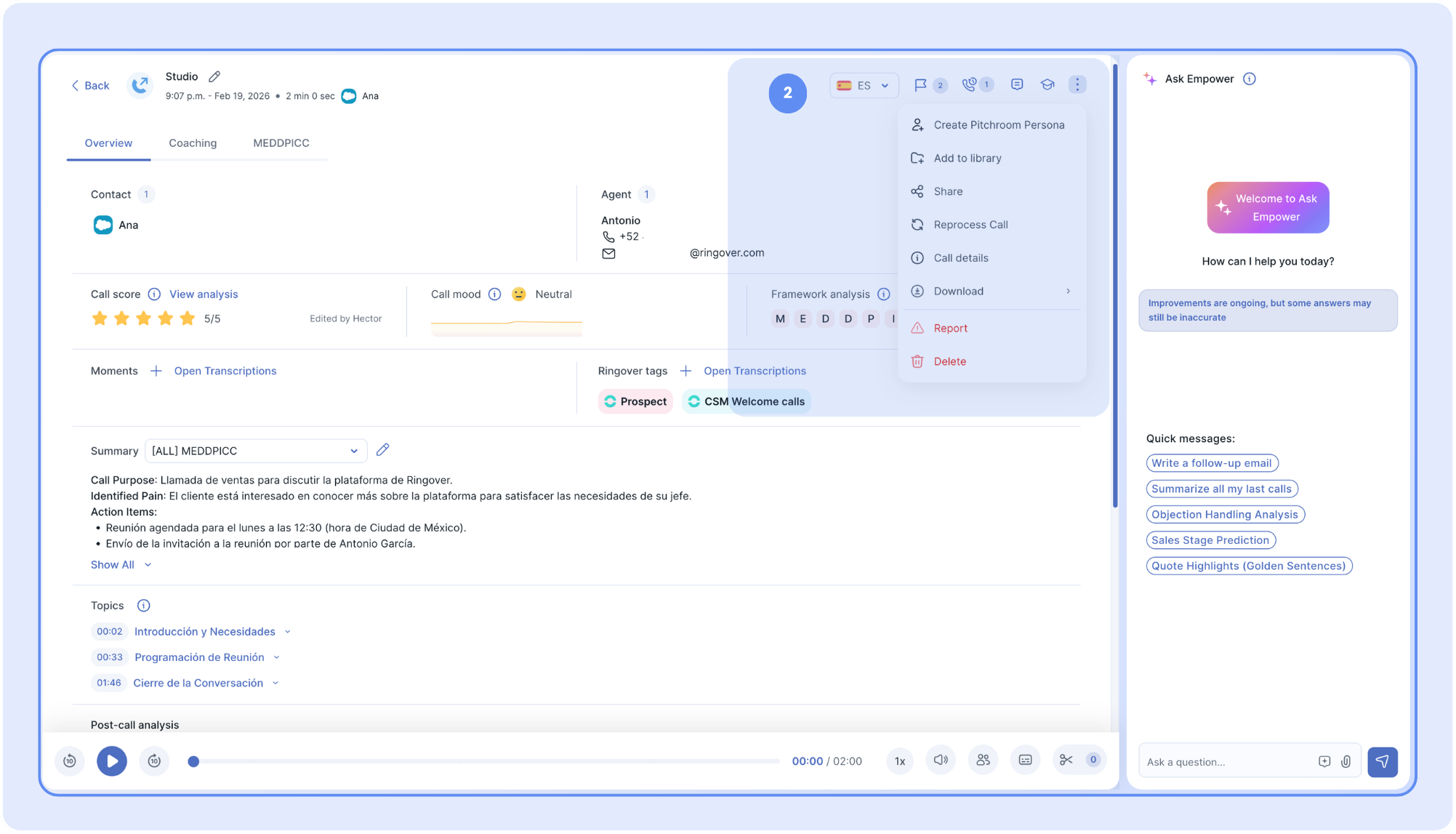Viewport: 1456px width, 834px height.
Task: Select Reprocess Call from the menu
Action: (x=970, y=225)
